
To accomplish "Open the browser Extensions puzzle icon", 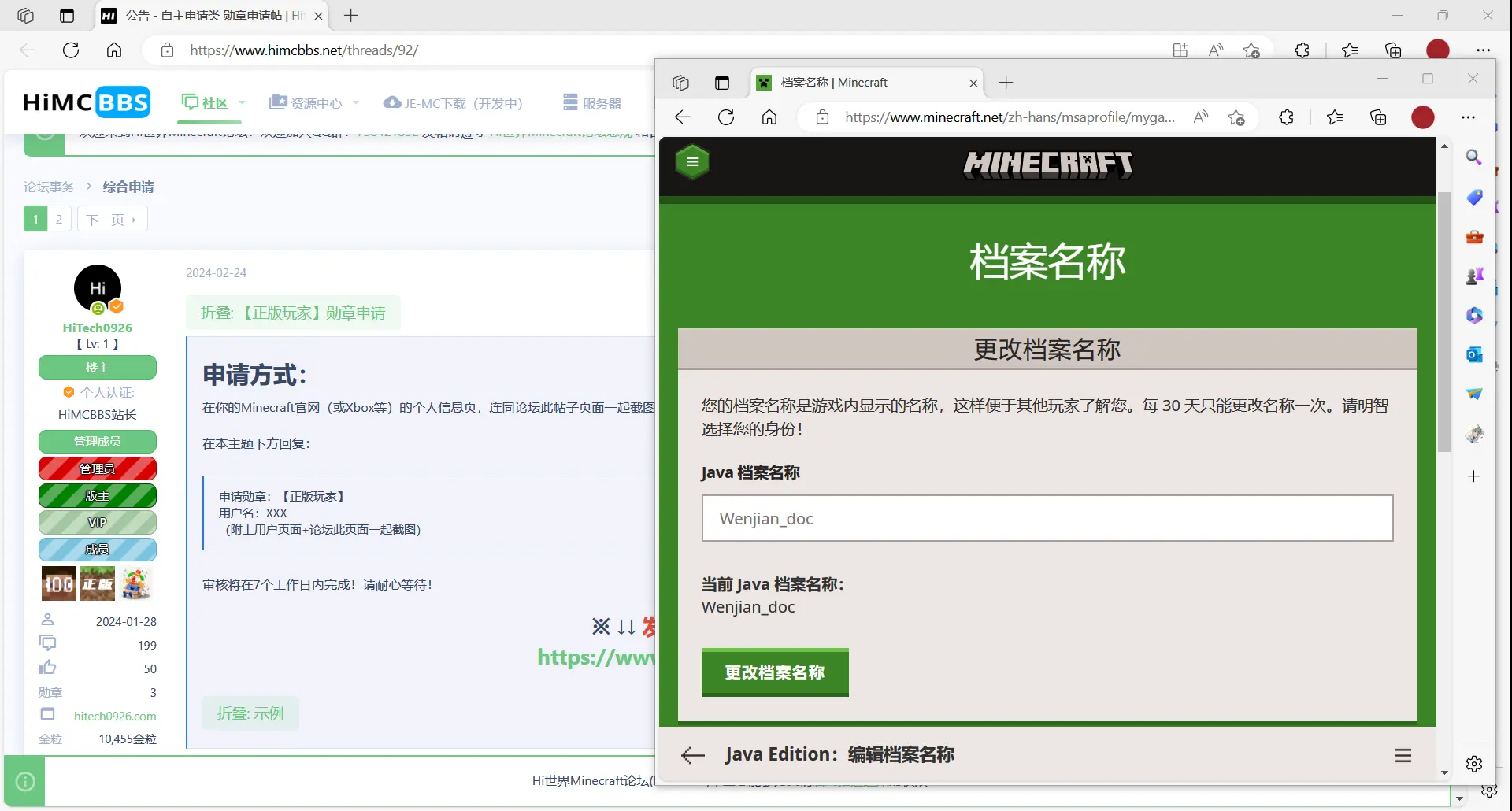I will point(1287,117).
